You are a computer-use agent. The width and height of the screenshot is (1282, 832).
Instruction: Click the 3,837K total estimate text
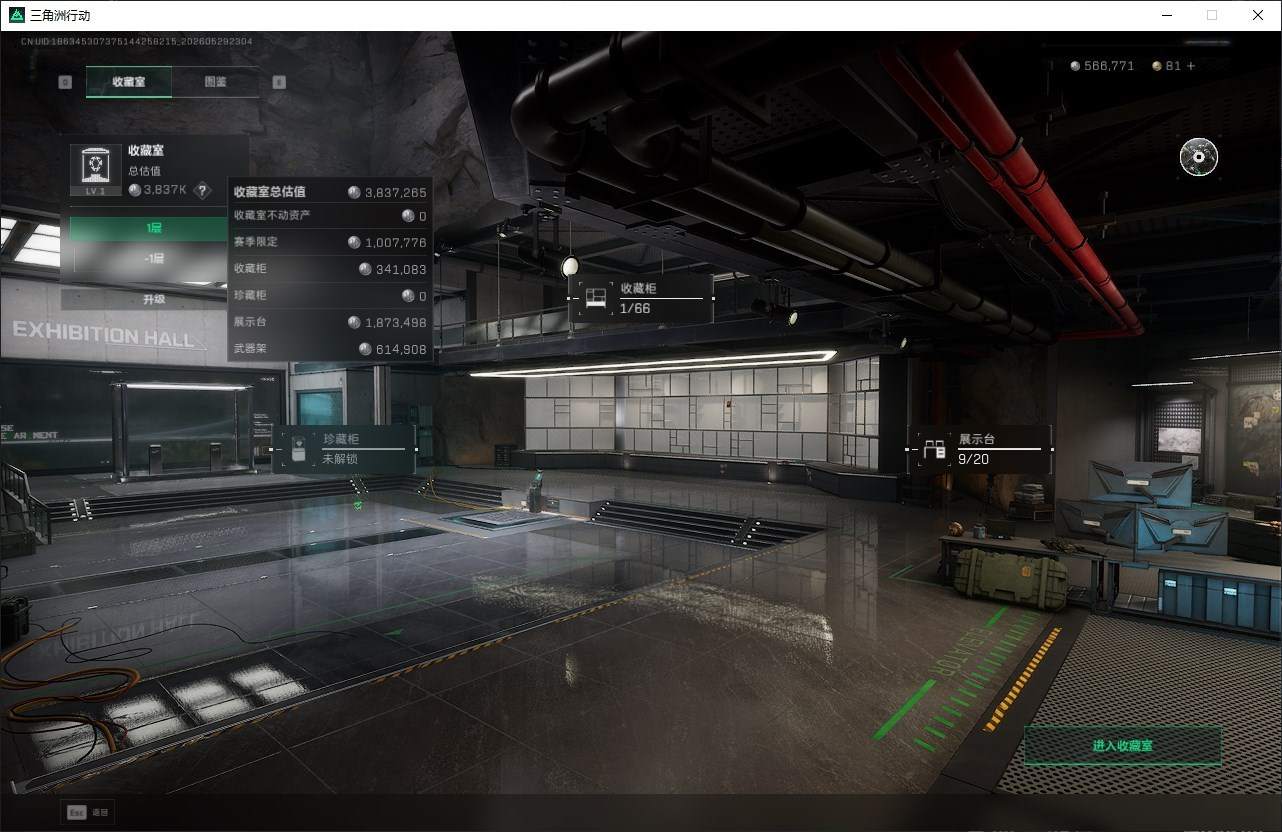(165, 190)
